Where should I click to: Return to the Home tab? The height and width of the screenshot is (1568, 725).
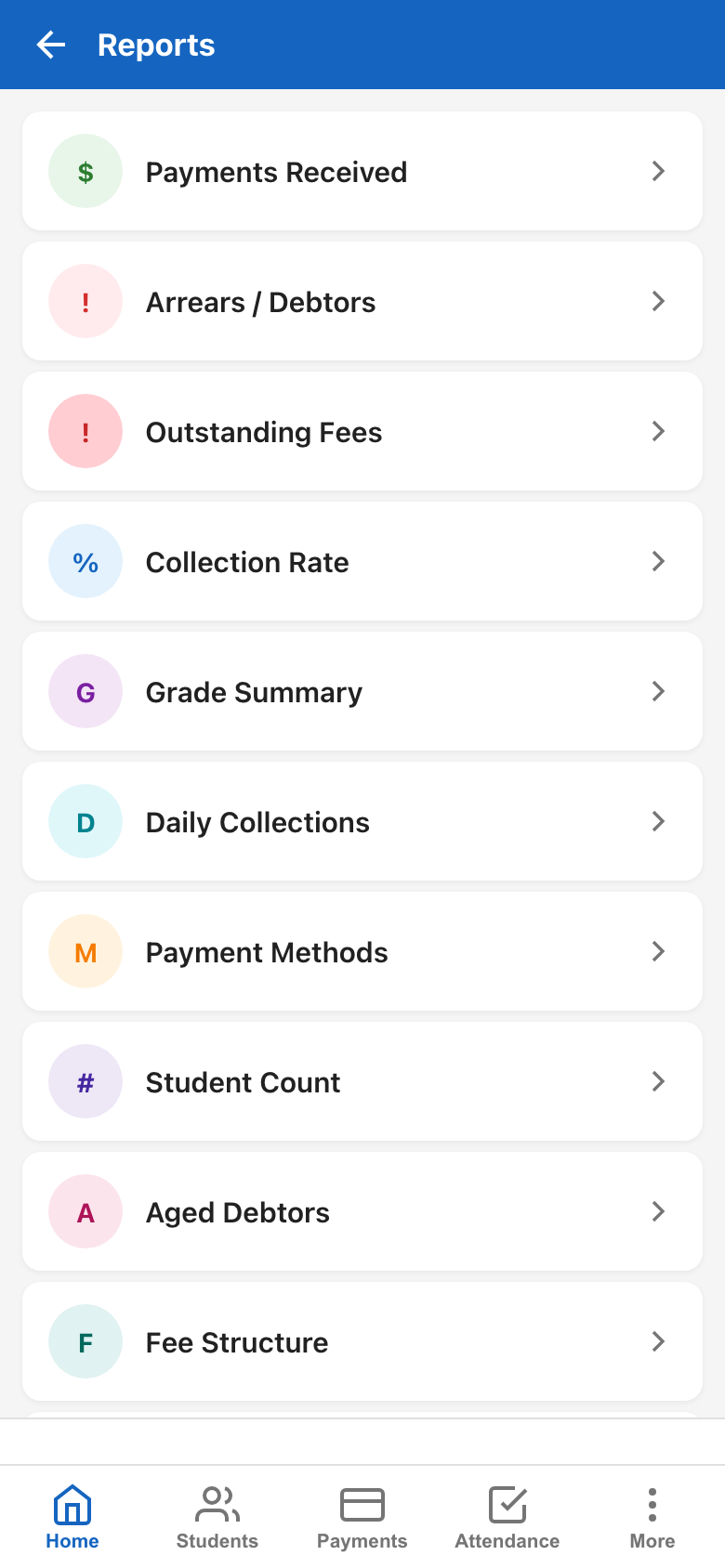[72, 1518]
